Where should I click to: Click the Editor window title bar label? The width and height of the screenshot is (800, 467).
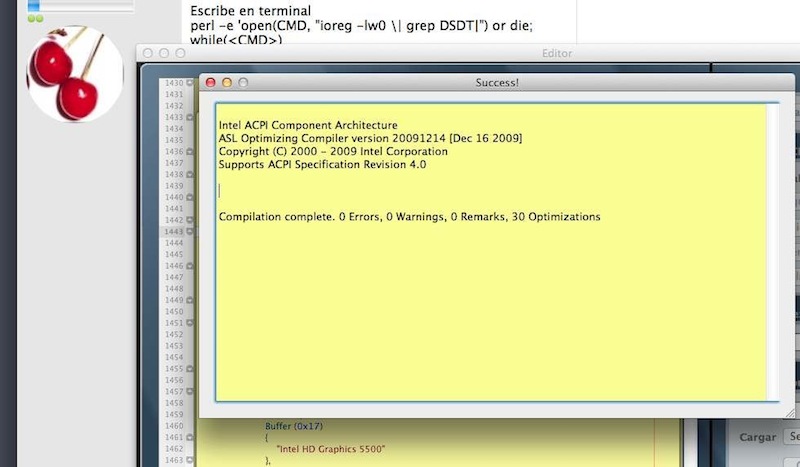[x=557, y=53]
